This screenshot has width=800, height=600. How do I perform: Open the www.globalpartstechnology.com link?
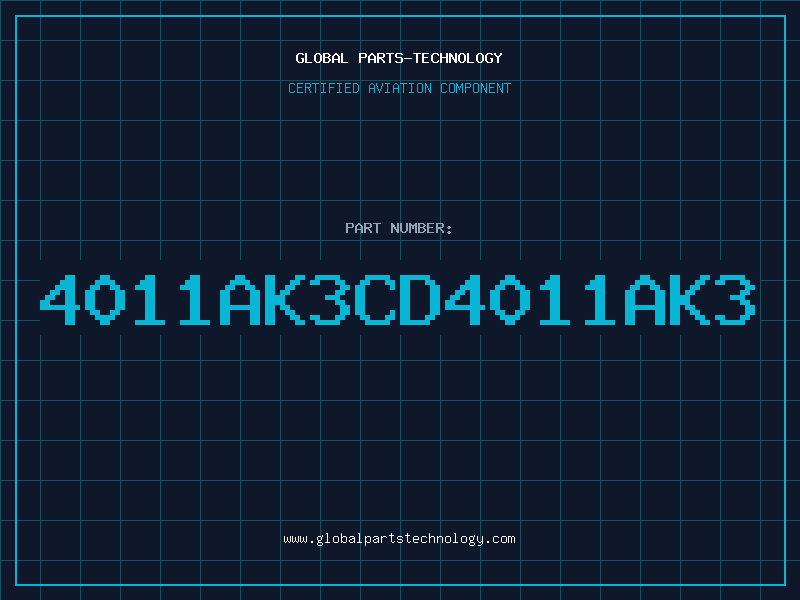pos(399,539)
